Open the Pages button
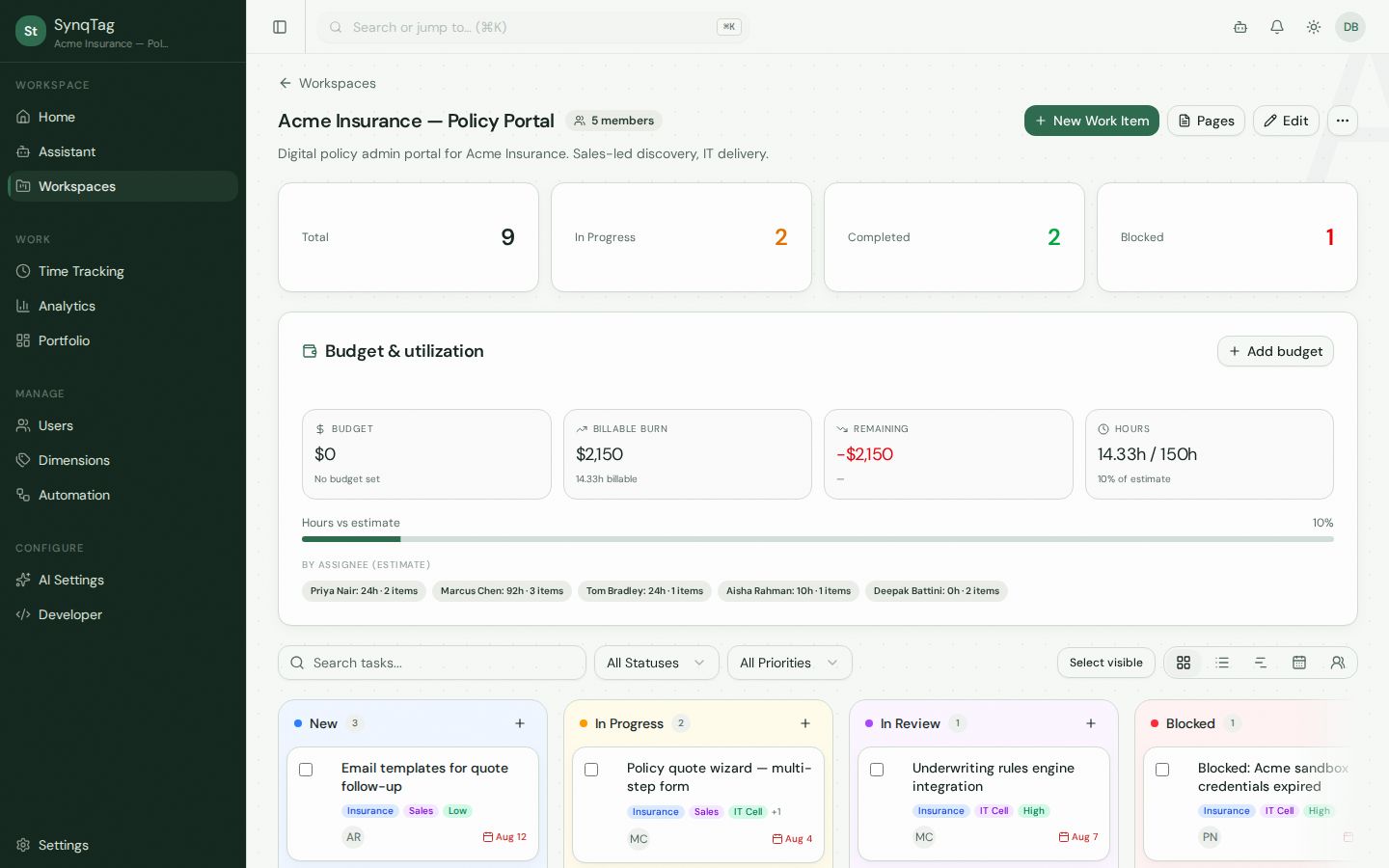The height and width of the screenshot is (868, 1389). click(1206, 121)
